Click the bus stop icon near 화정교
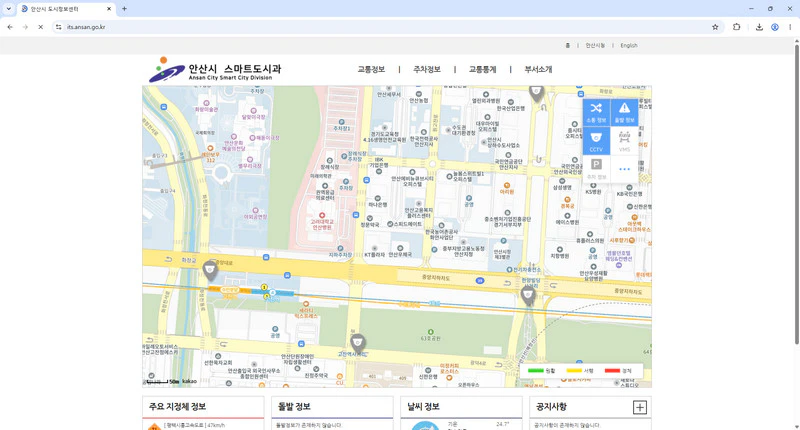The width and height of the screenshot is (800, 430). point(266,258)
